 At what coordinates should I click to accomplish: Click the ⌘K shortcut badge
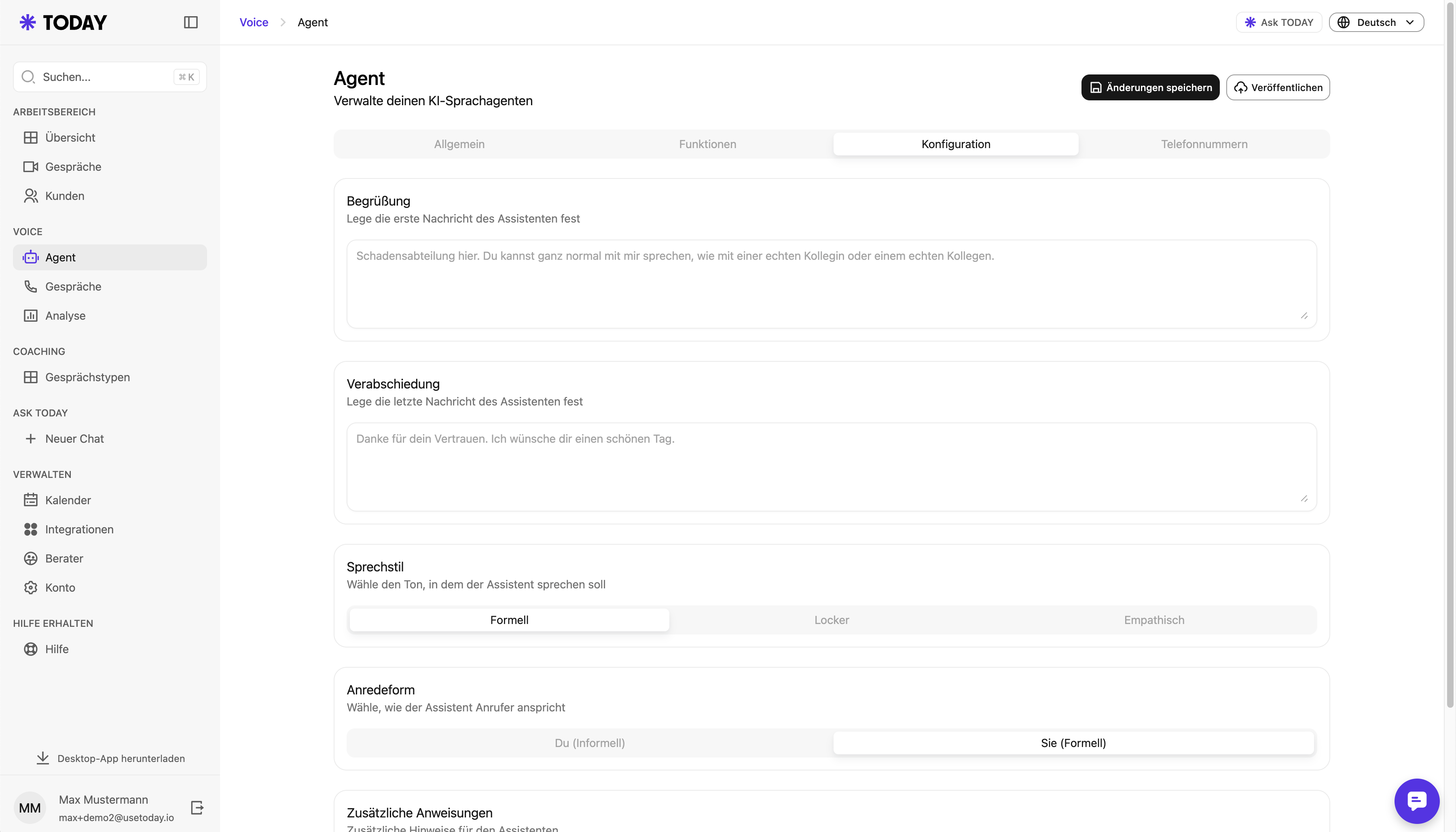(186, 76)
